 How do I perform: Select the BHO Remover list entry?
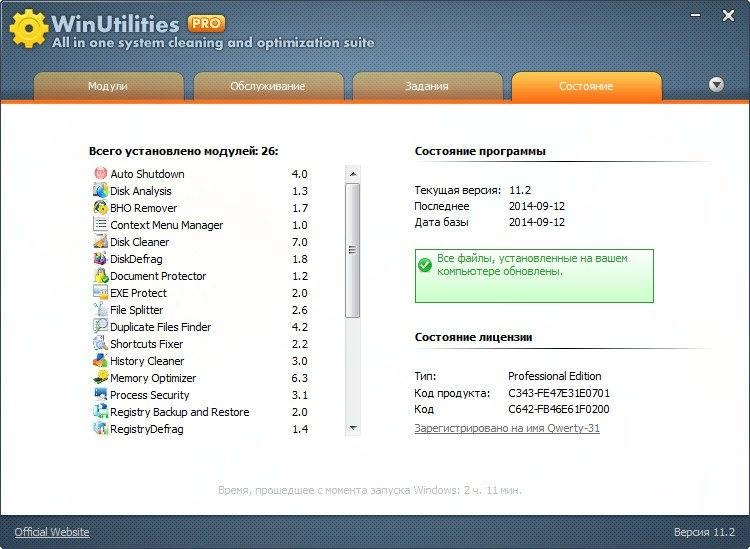(x=201, y=208)
